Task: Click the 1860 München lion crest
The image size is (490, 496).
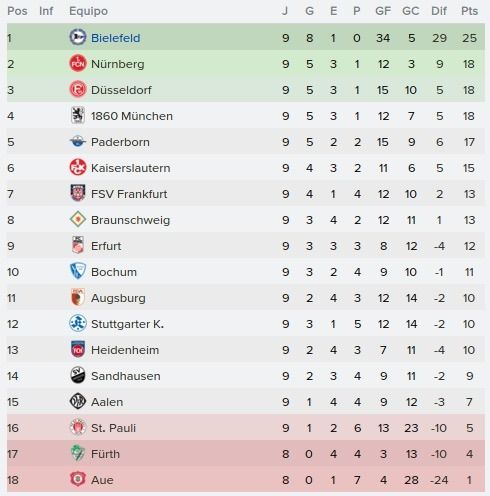Action: (78, 115)
